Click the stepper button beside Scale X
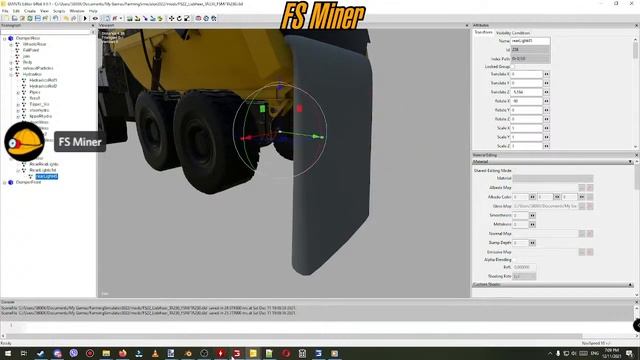640x360 pixels. [x=547, y=128]
